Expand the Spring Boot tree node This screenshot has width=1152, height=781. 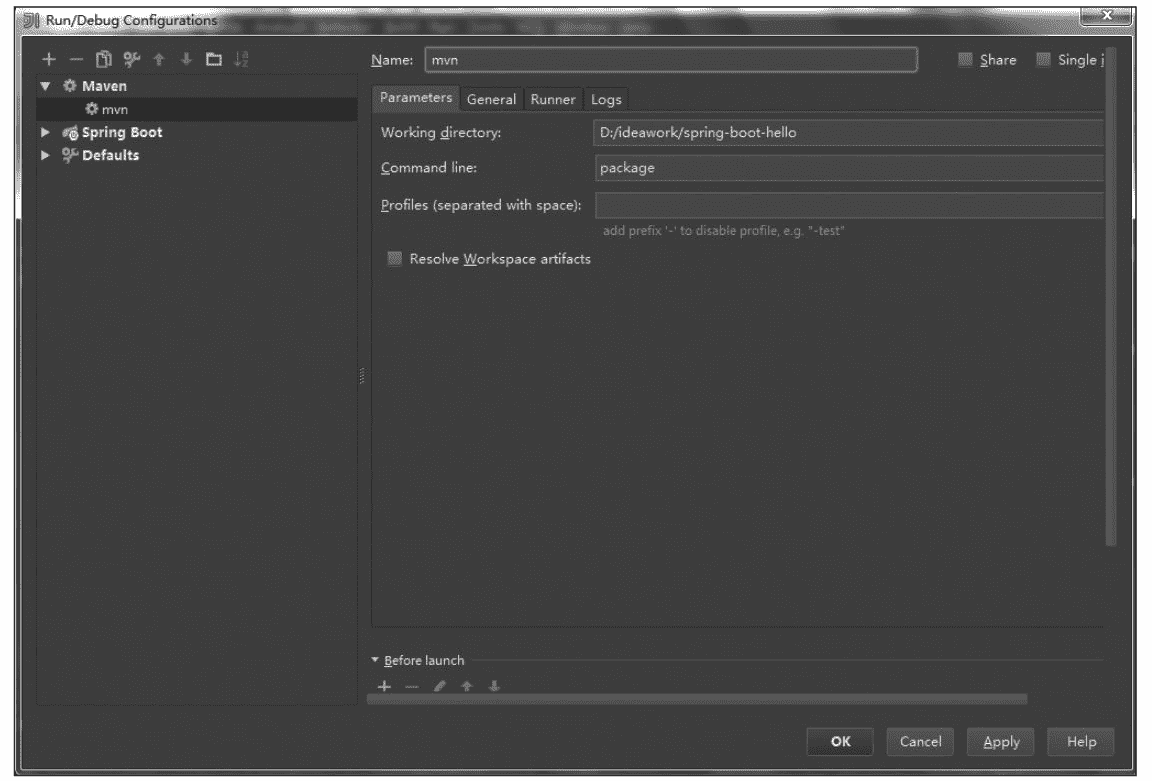45,132
